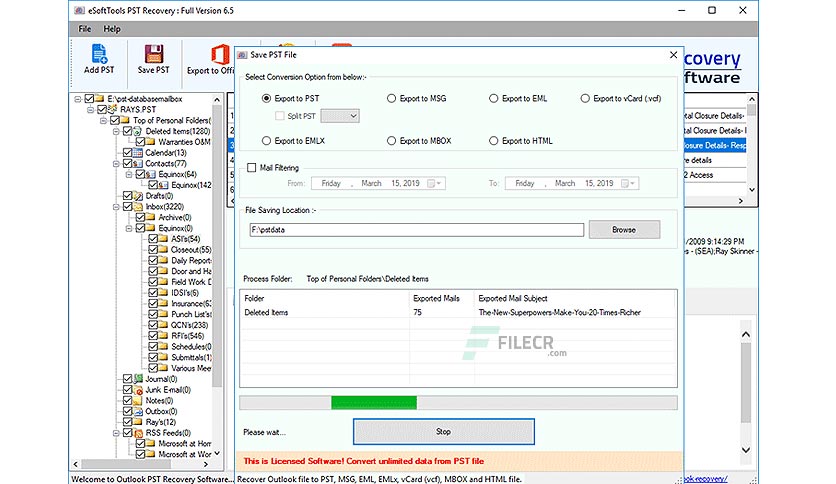Click the Save PST File dialog title icon
The height and width of the screenshot is (484, 836).
click(x=243, y=55)
